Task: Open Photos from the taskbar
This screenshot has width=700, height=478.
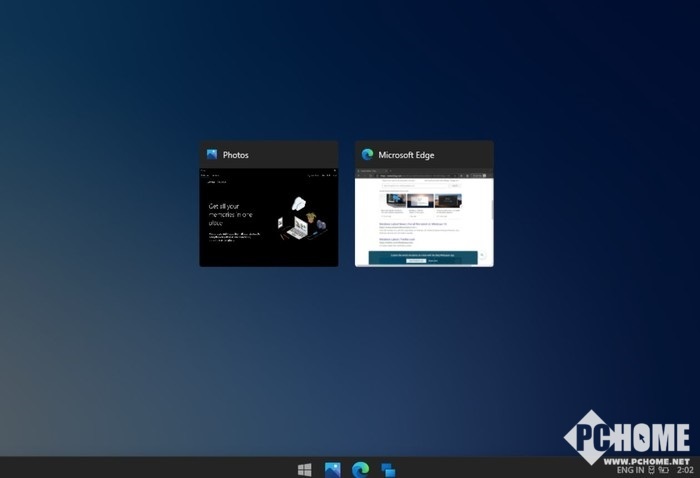Action: [x=333, y=469]
